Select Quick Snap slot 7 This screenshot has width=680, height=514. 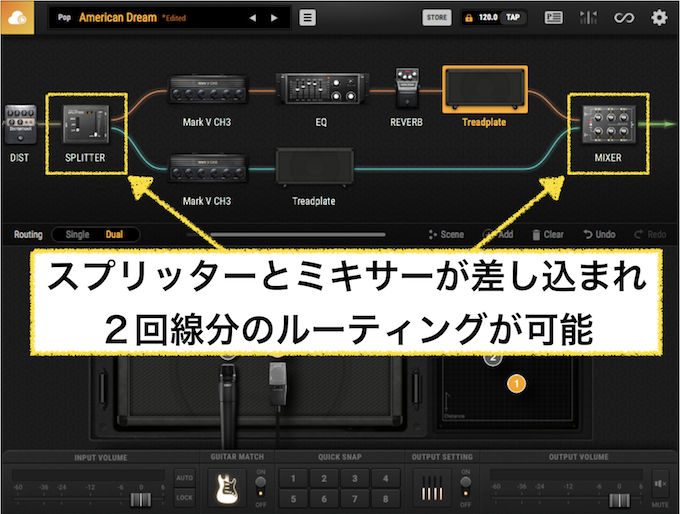coord(355,499)
